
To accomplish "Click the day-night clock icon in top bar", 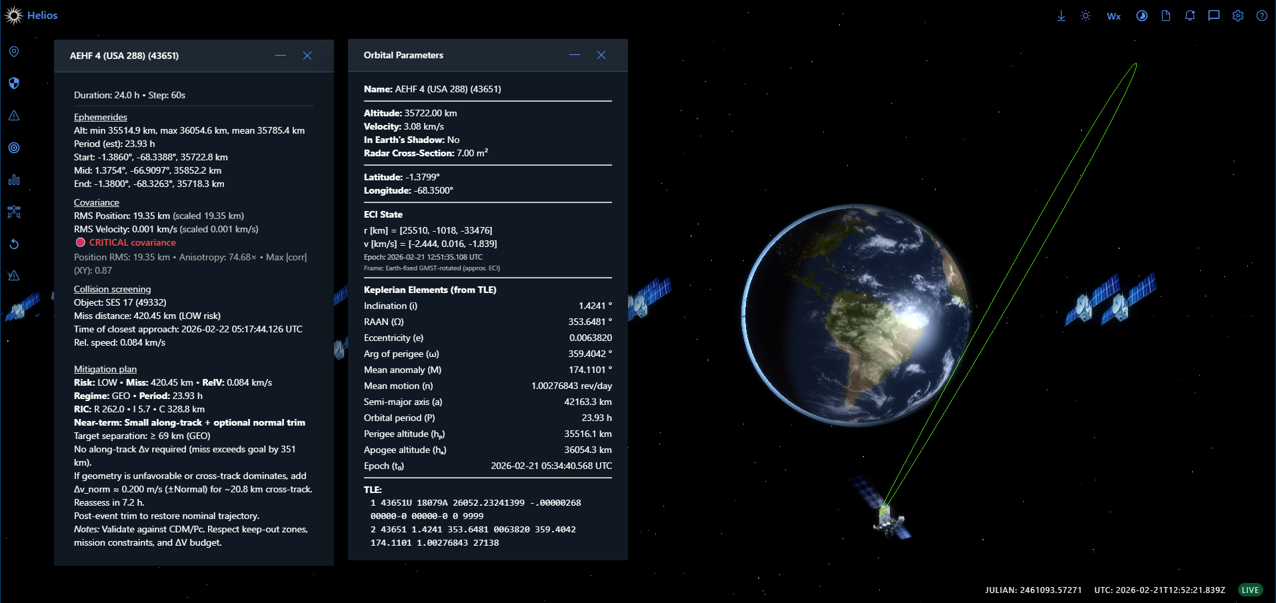I will (1141, 16).
